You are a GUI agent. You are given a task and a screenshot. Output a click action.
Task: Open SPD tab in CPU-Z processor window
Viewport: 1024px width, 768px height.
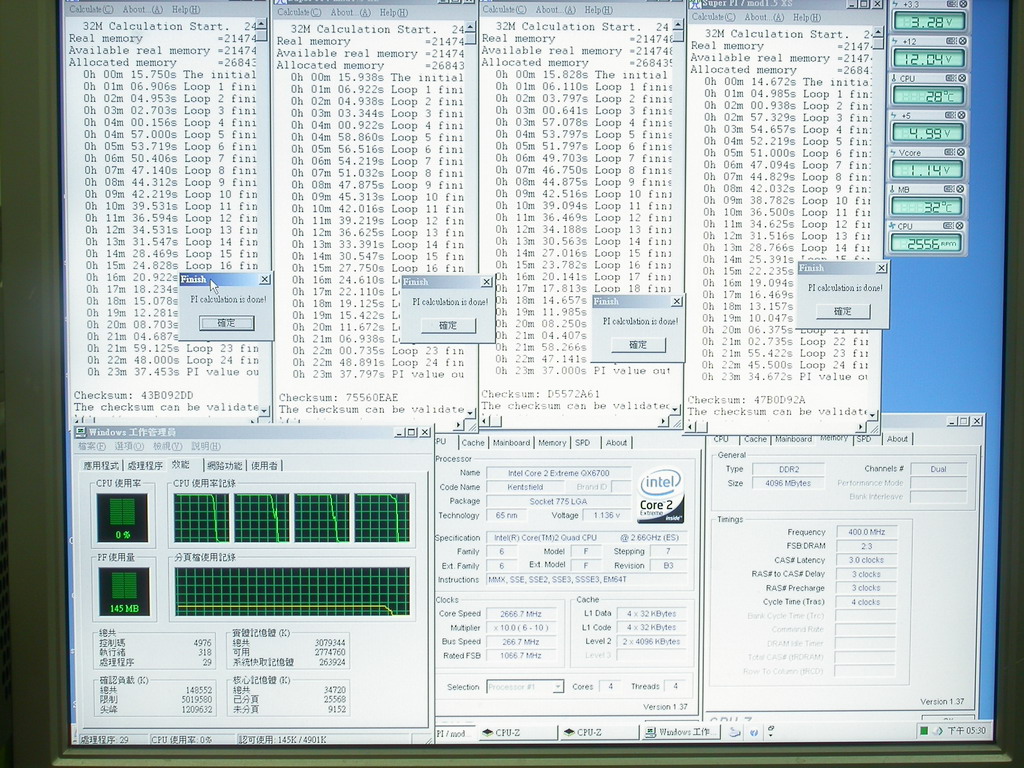[582, 443]
